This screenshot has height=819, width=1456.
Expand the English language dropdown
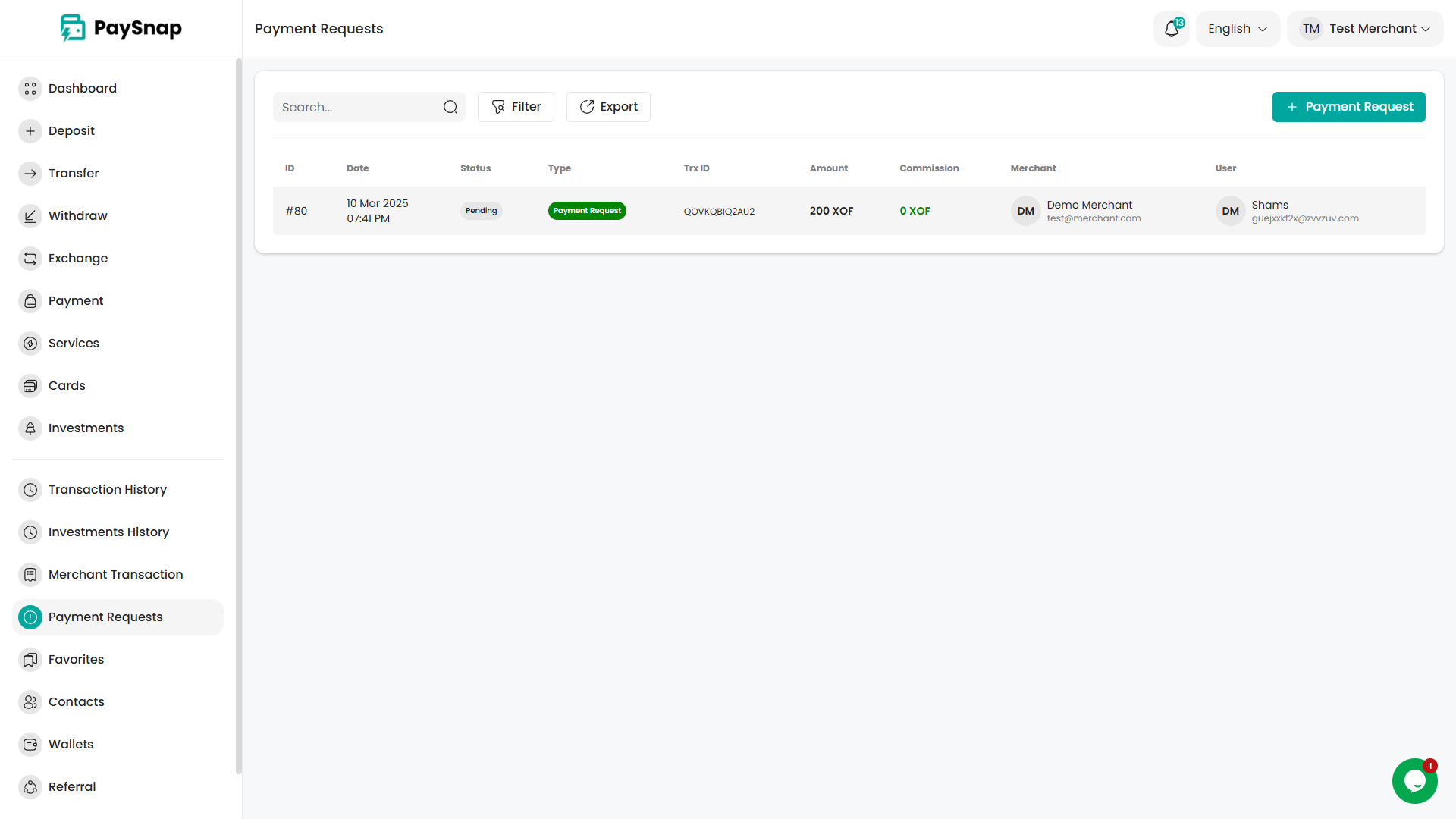pos(1237,29)
